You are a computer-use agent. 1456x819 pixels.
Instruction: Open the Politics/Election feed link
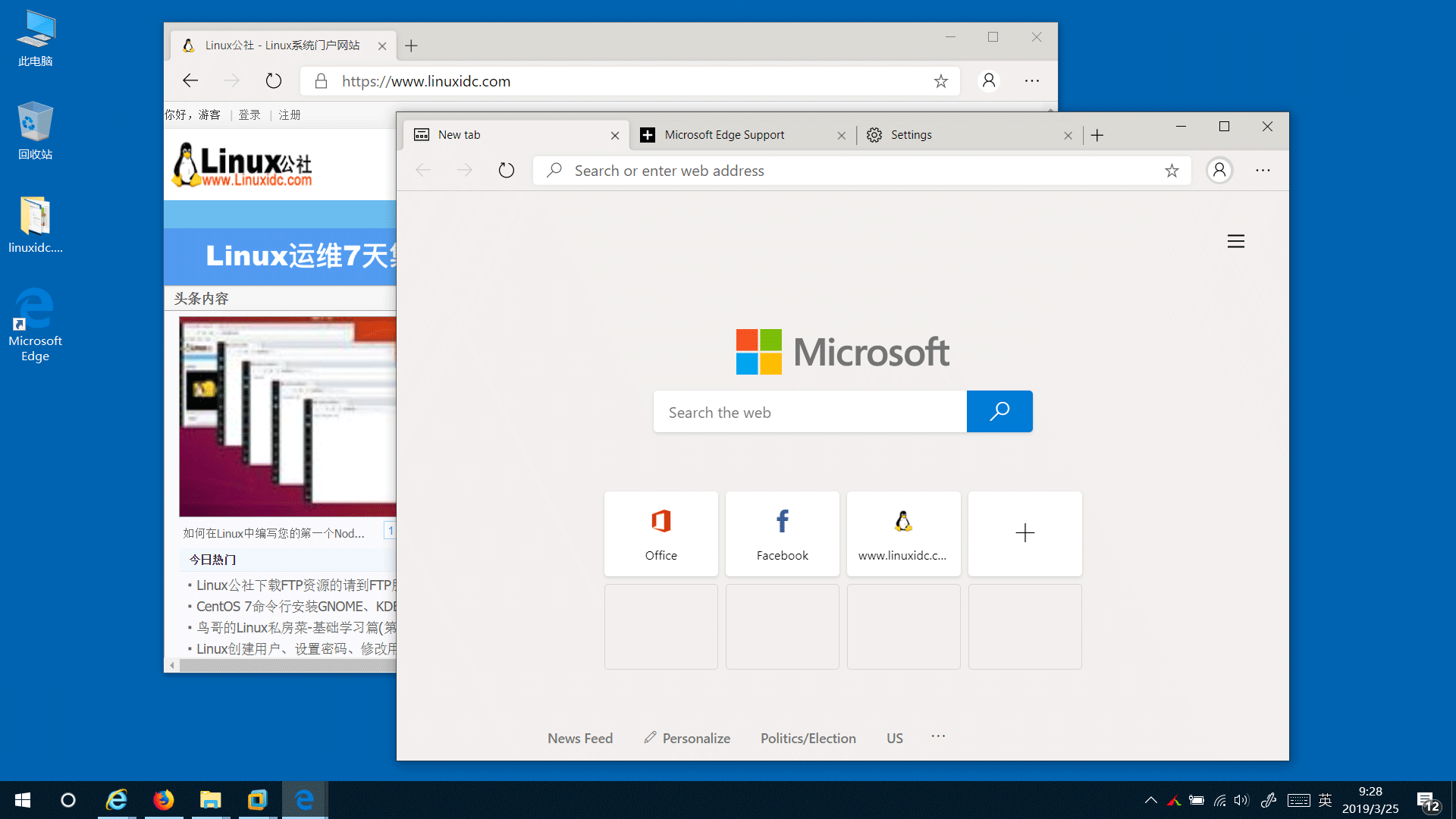[x=808, y=738]
